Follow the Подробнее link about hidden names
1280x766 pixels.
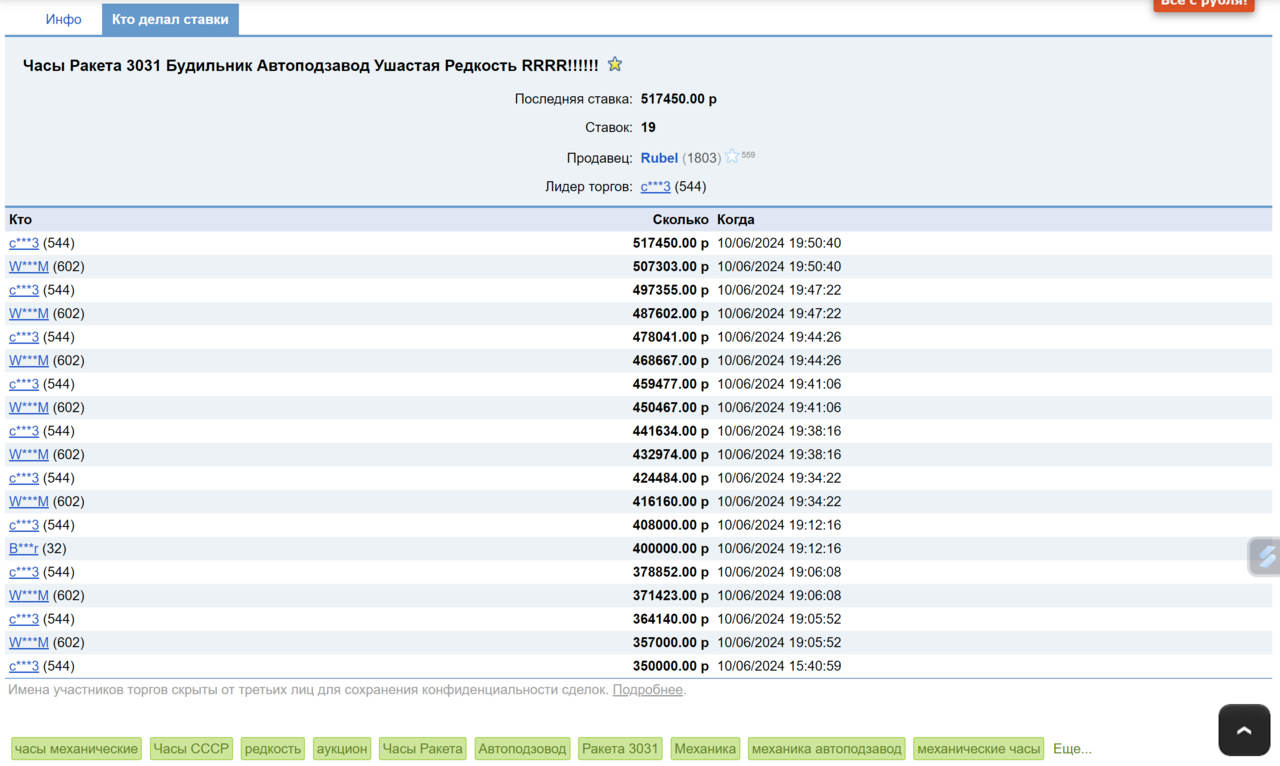(x=647, y=690)
